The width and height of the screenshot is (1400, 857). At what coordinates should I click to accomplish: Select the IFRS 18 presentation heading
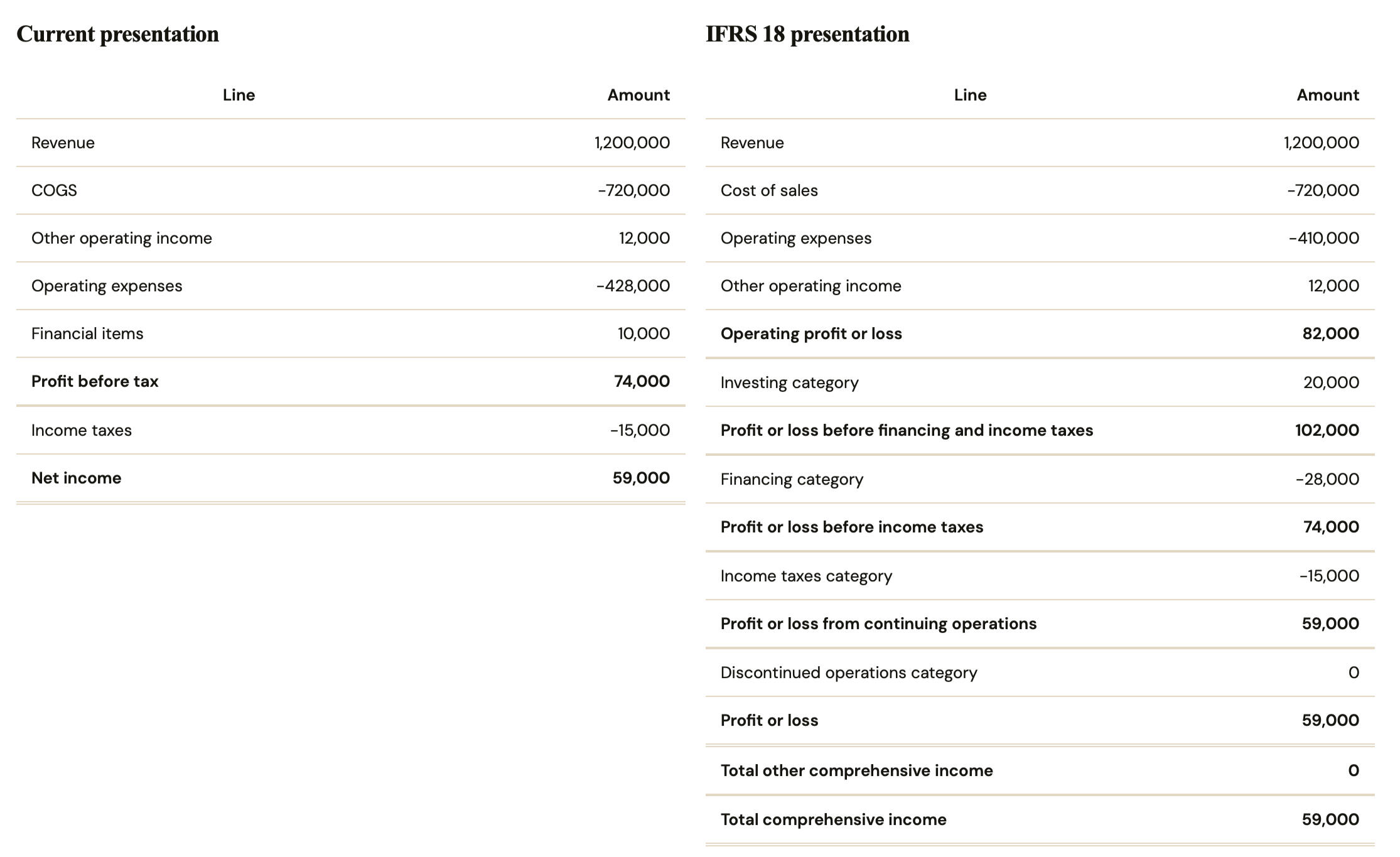click(807, 34)
